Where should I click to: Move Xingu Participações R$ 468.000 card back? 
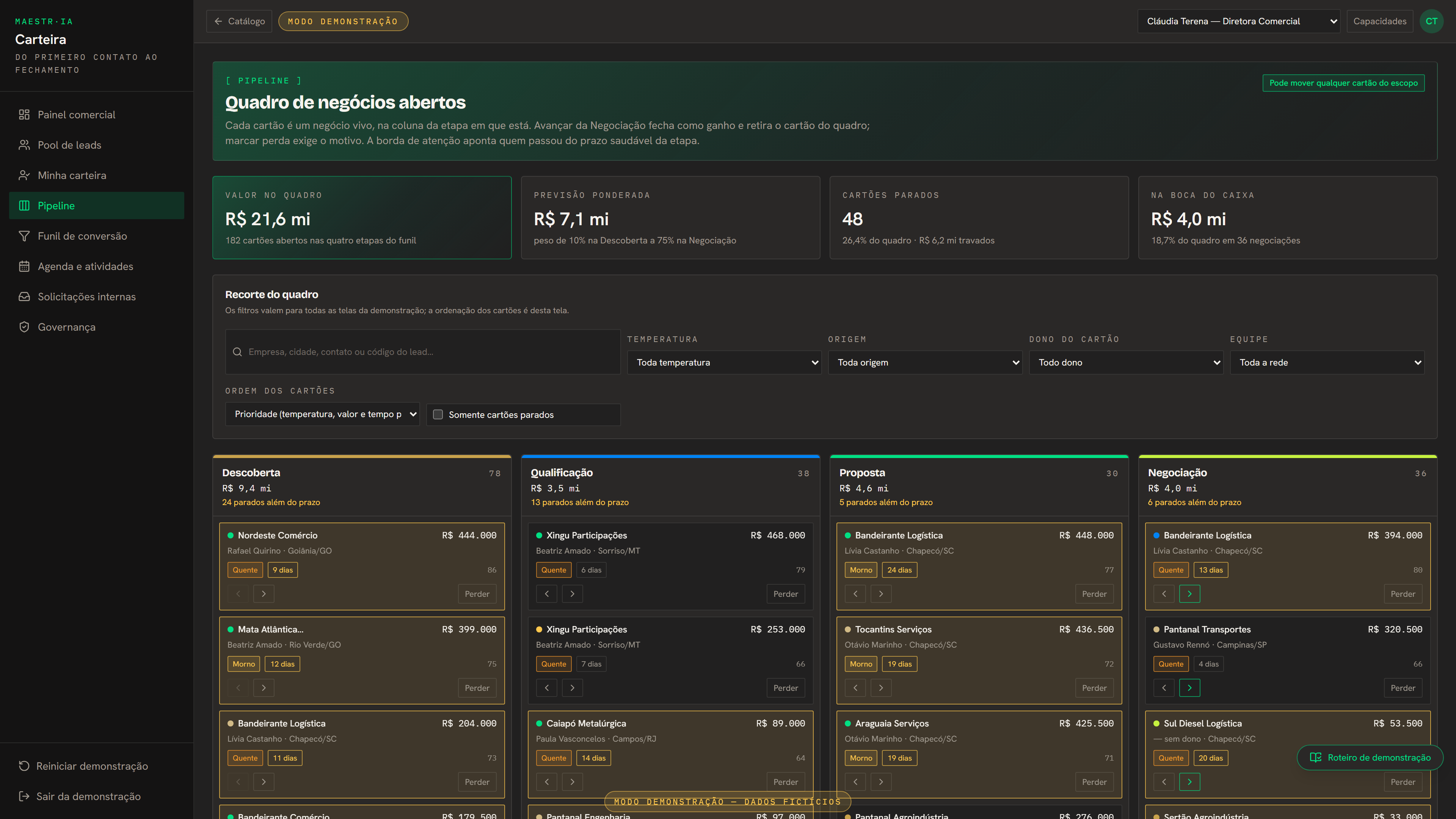click(x=546, y=594)
